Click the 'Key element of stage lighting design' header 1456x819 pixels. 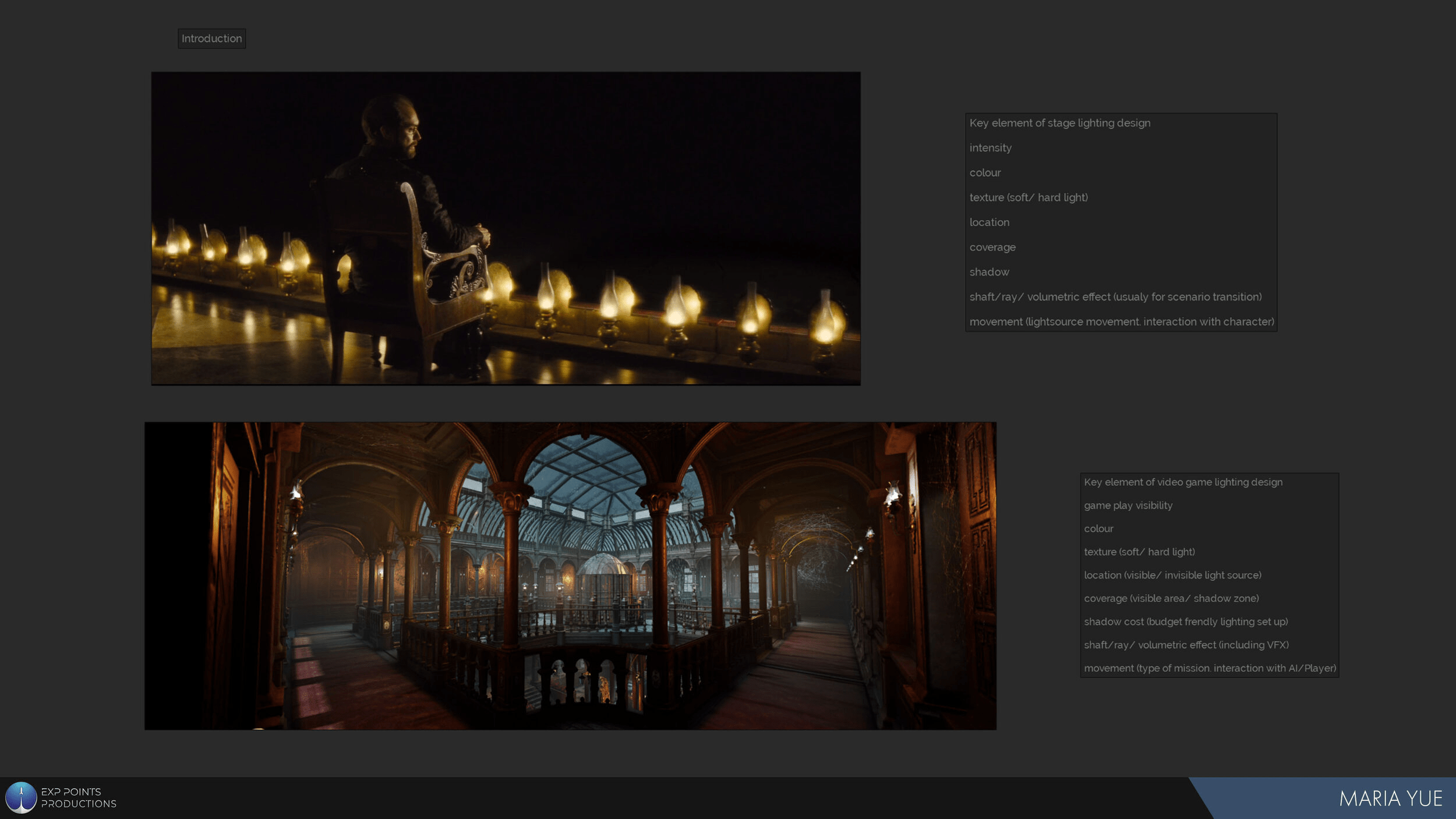1060,123
